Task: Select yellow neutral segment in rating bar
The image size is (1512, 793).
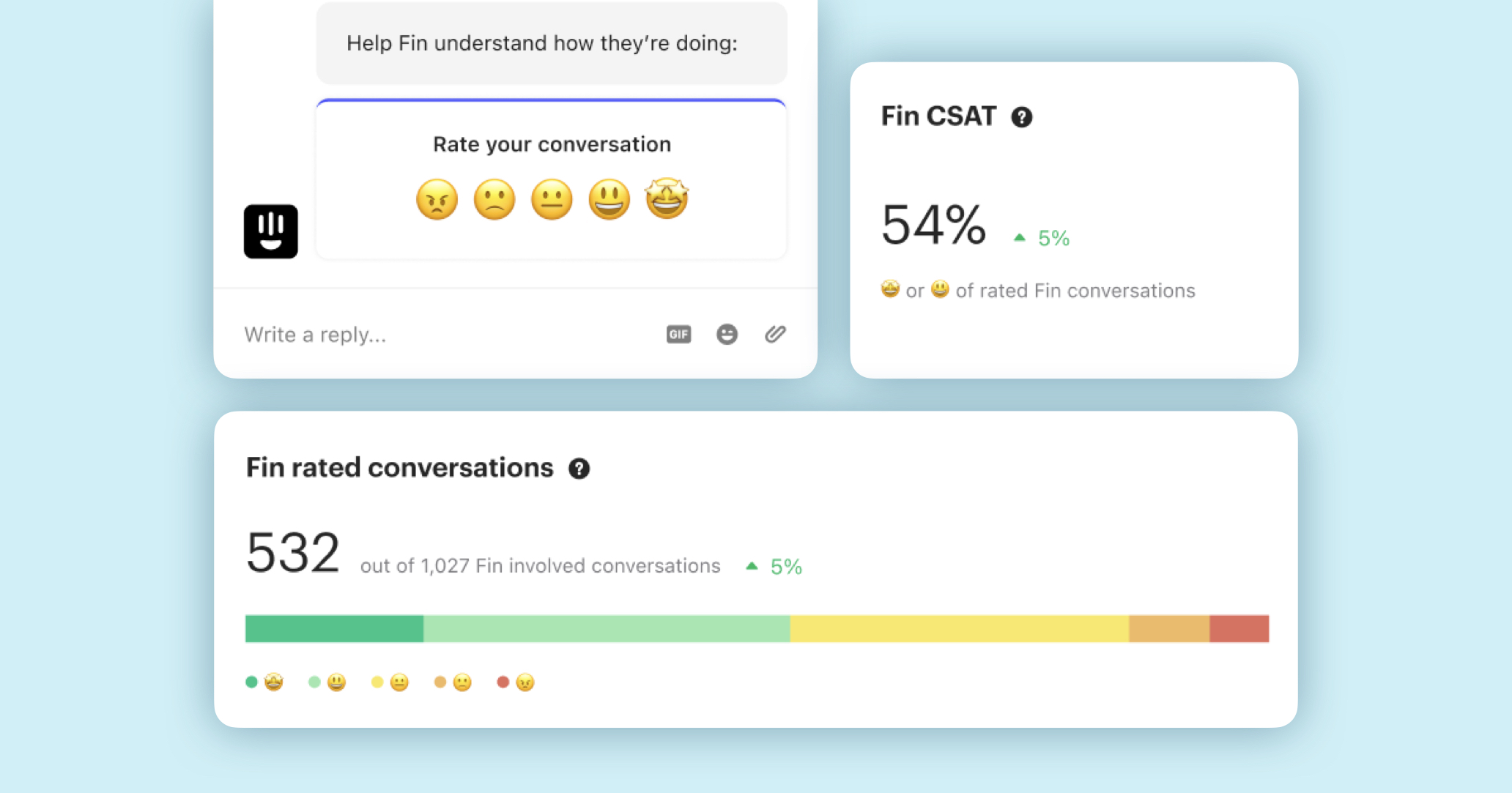Action: [960, 629]
